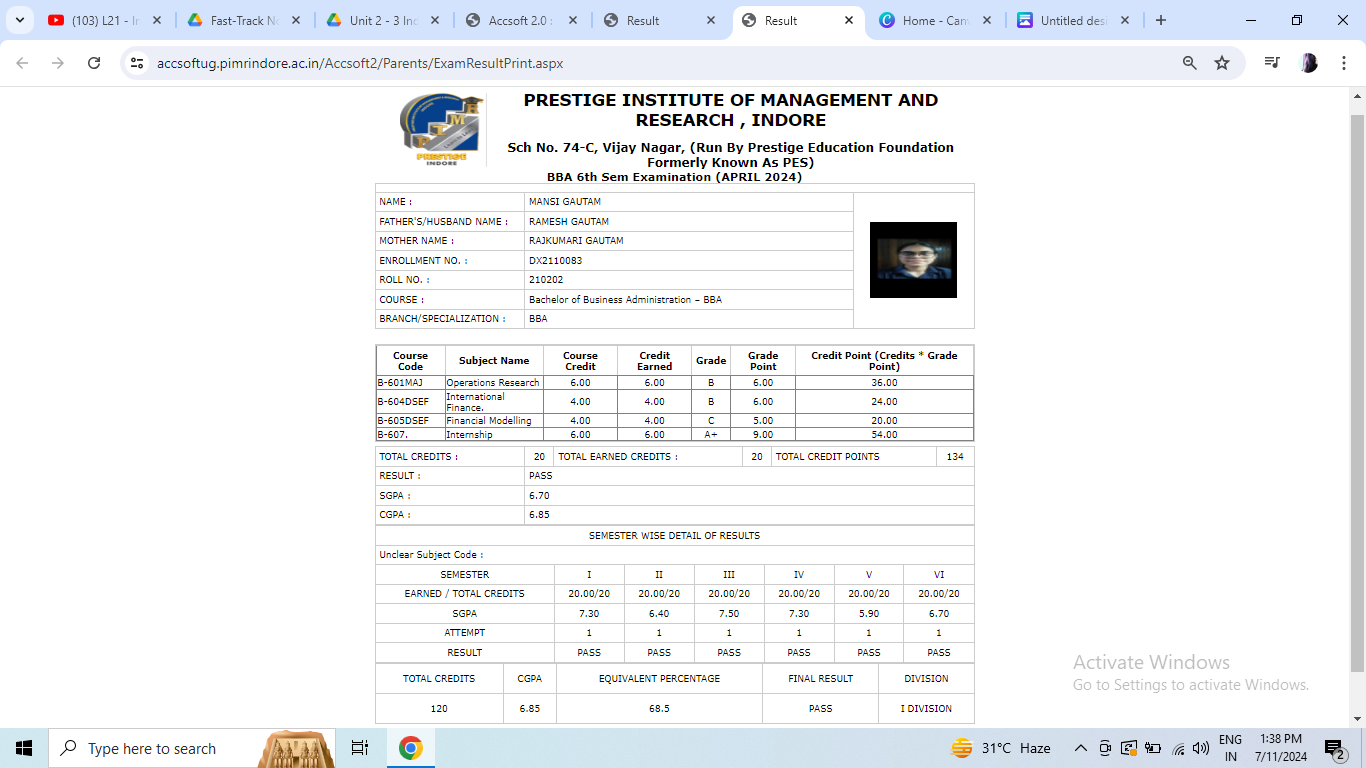
Task: Click the browser back arrow
Action: (23, 63)
